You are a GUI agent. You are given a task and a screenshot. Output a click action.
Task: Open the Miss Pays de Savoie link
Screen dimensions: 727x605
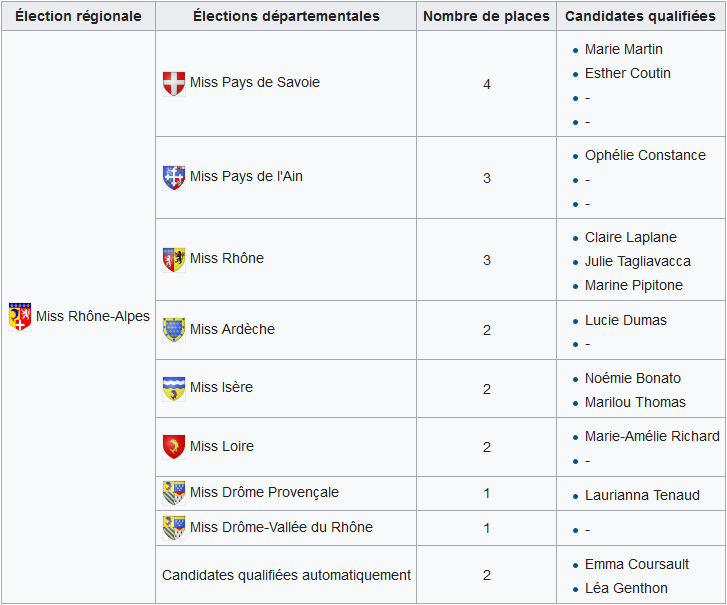coord(255,82)
